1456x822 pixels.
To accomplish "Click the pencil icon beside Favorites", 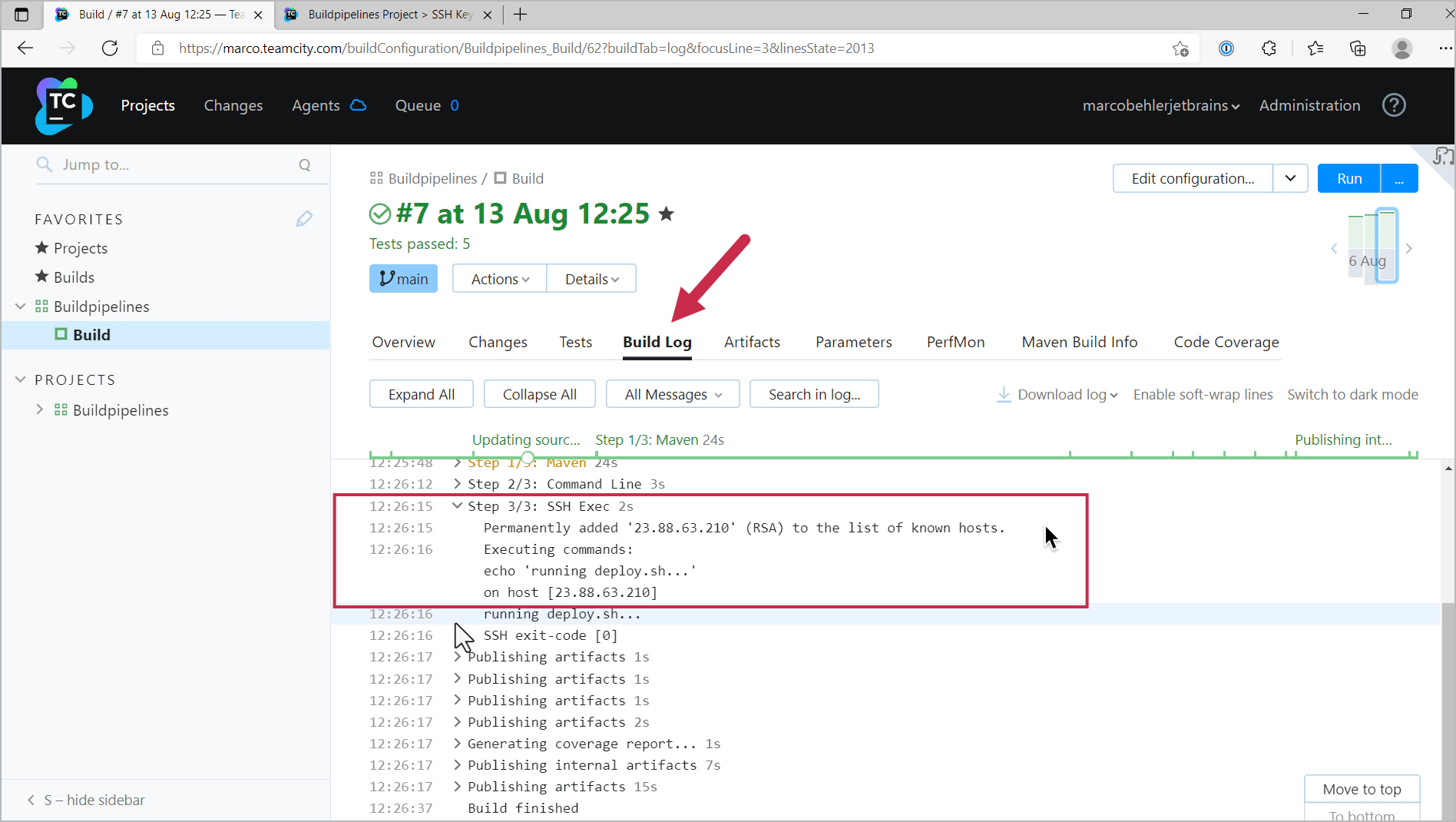I will (304, 219).
